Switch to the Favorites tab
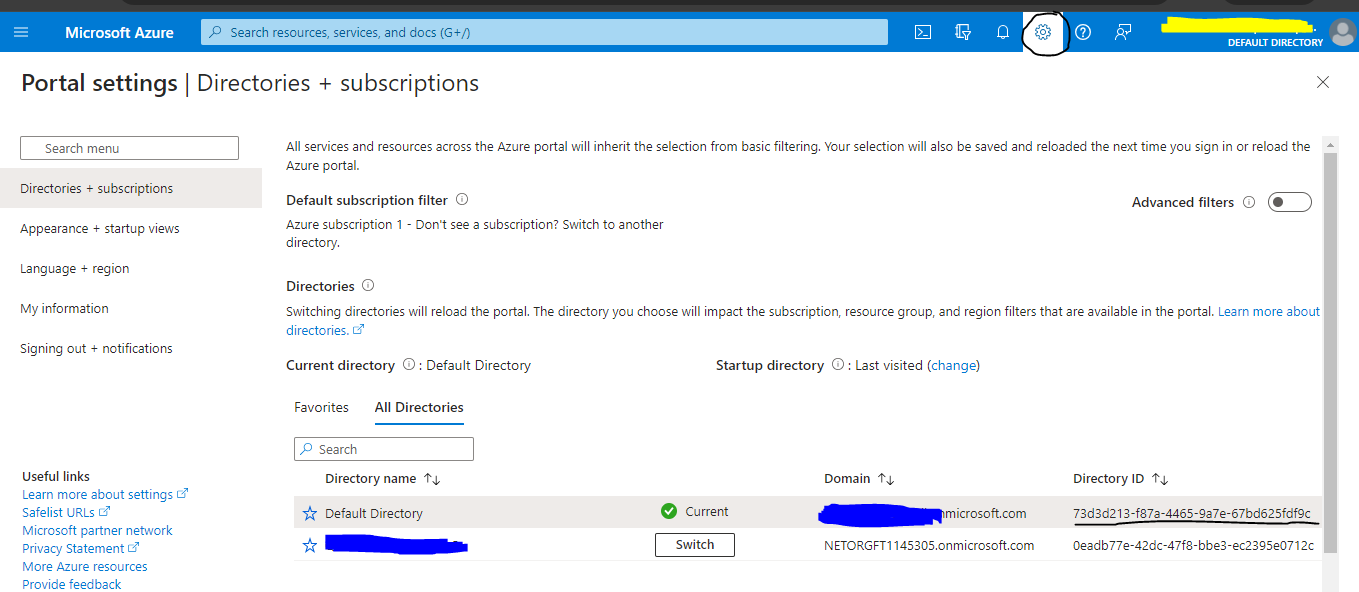The image size is (1359, 592). [321, 407]
